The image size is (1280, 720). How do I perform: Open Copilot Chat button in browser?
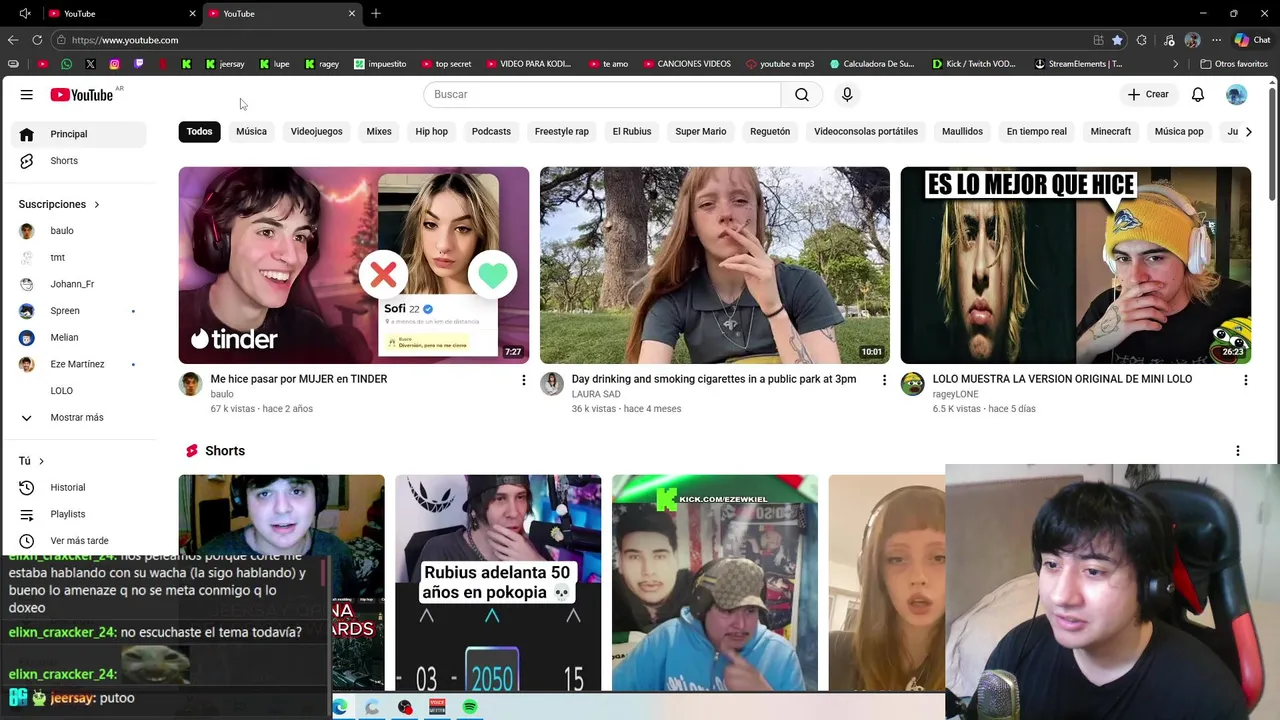1251,40
